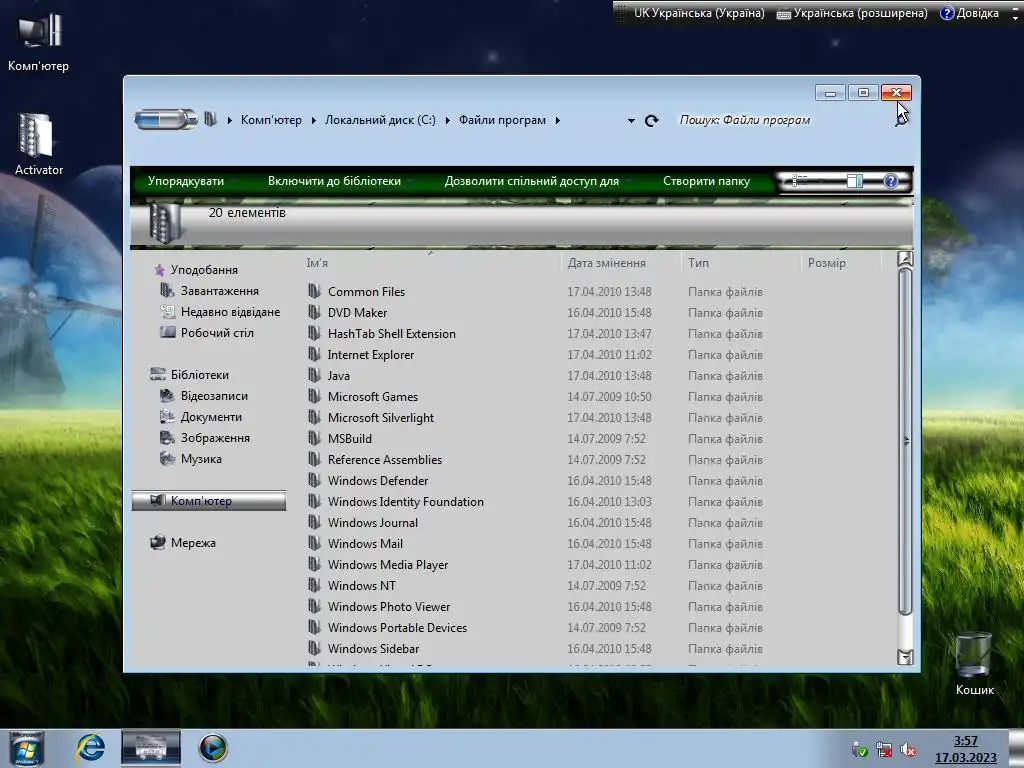The height and width of the screenshot is (768, 1024).
Task: Click the Зображення library icon
Action: 167,438
